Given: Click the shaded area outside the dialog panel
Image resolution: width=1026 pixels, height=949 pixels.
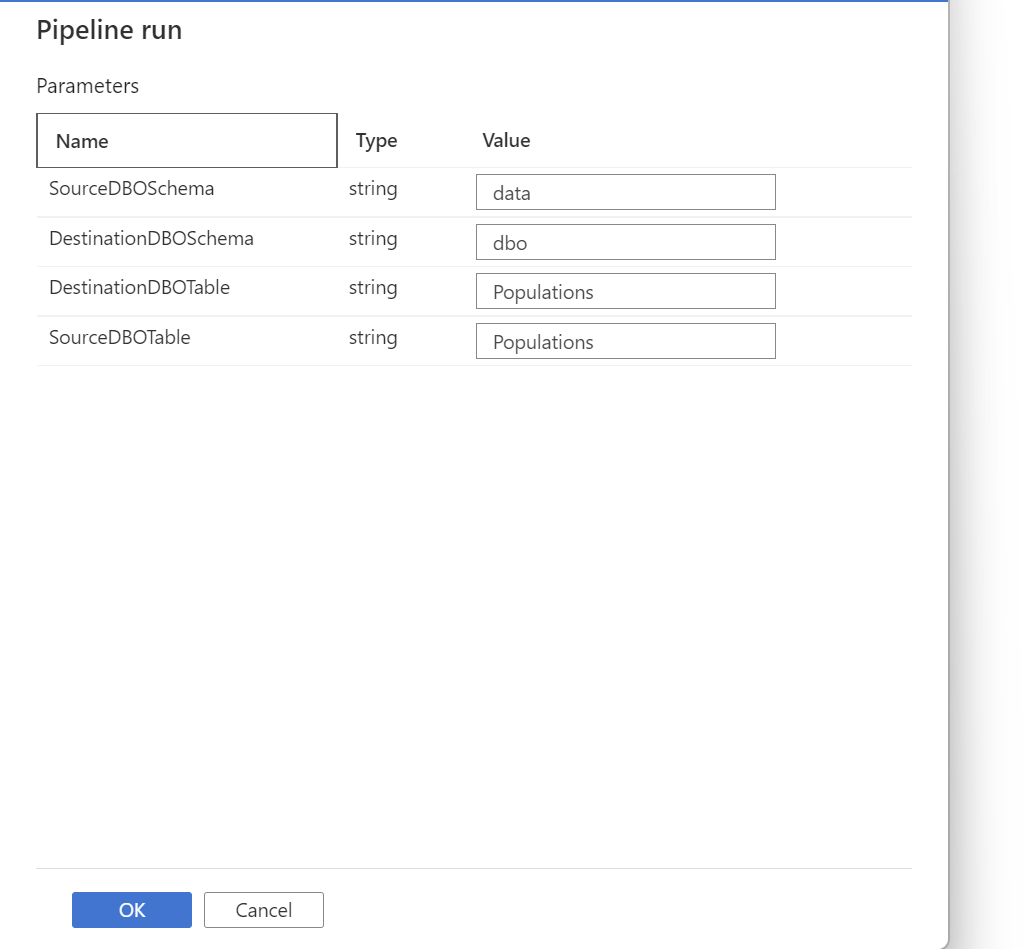Looking at the screenshot, I should (x=988, y=474).
